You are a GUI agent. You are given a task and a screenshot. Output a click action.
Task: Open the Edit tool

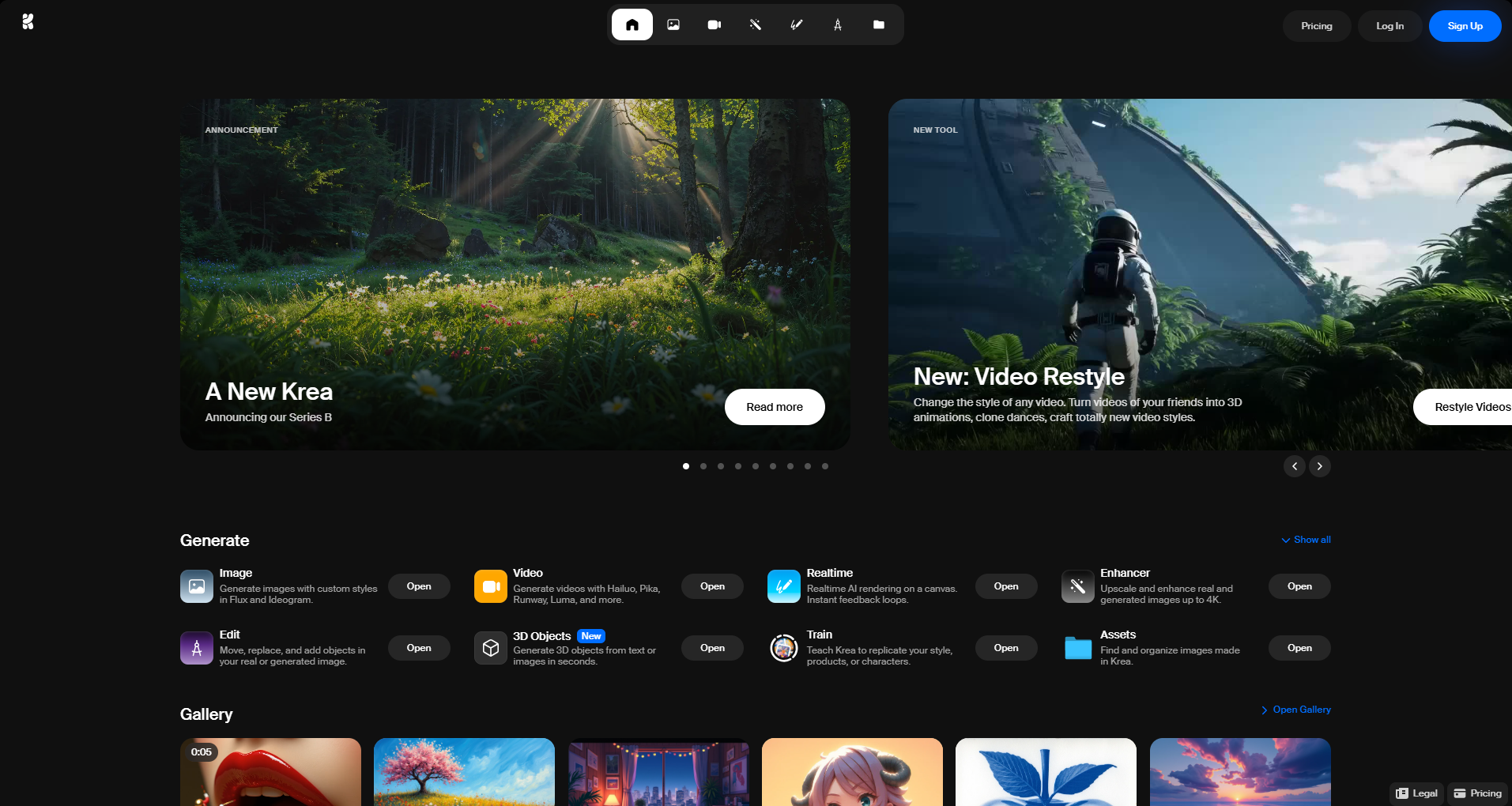[x=419, y=648]
